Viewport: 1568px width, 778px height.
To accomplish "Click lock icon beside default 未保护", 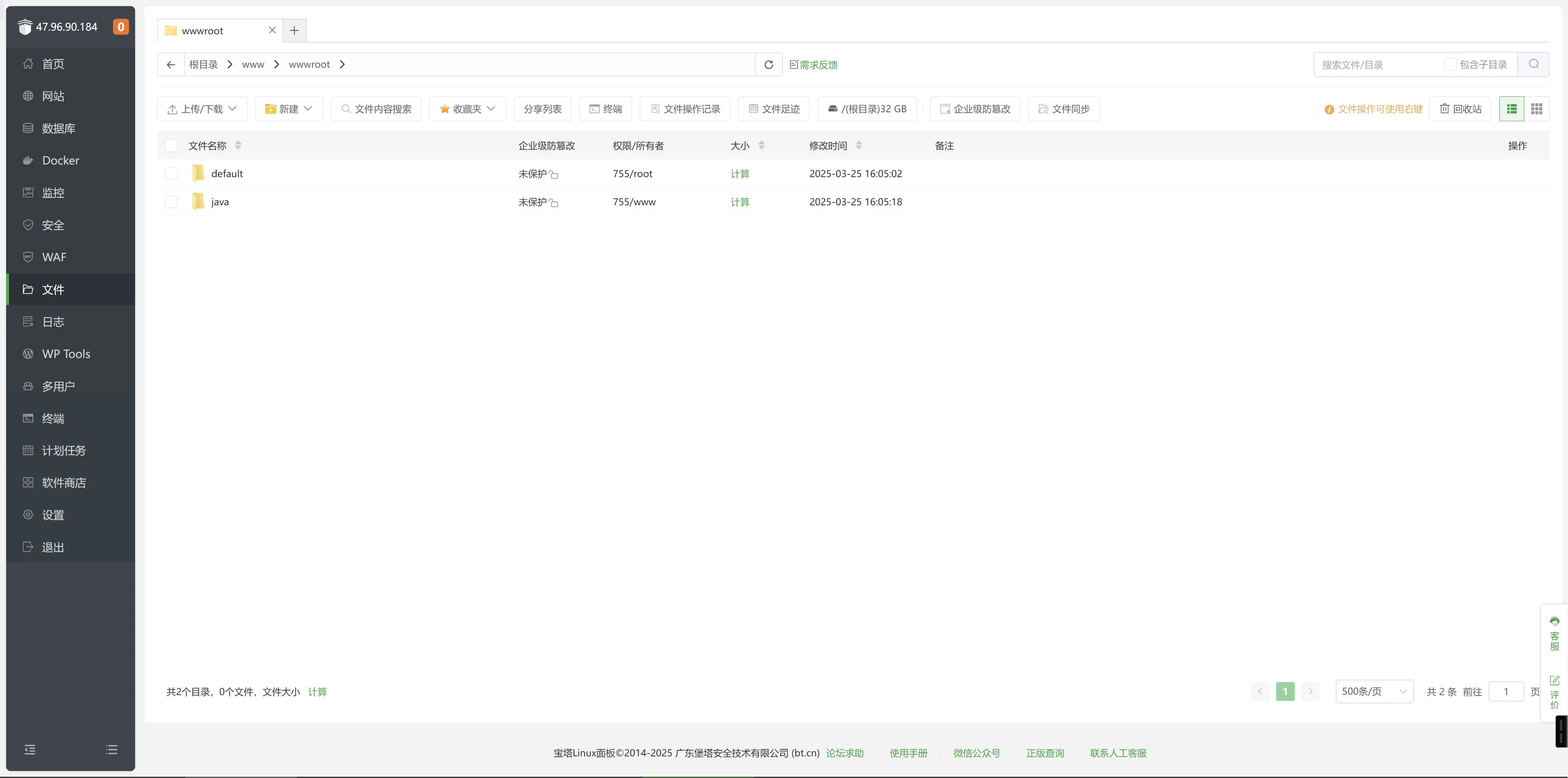I will tap(554, 175).
